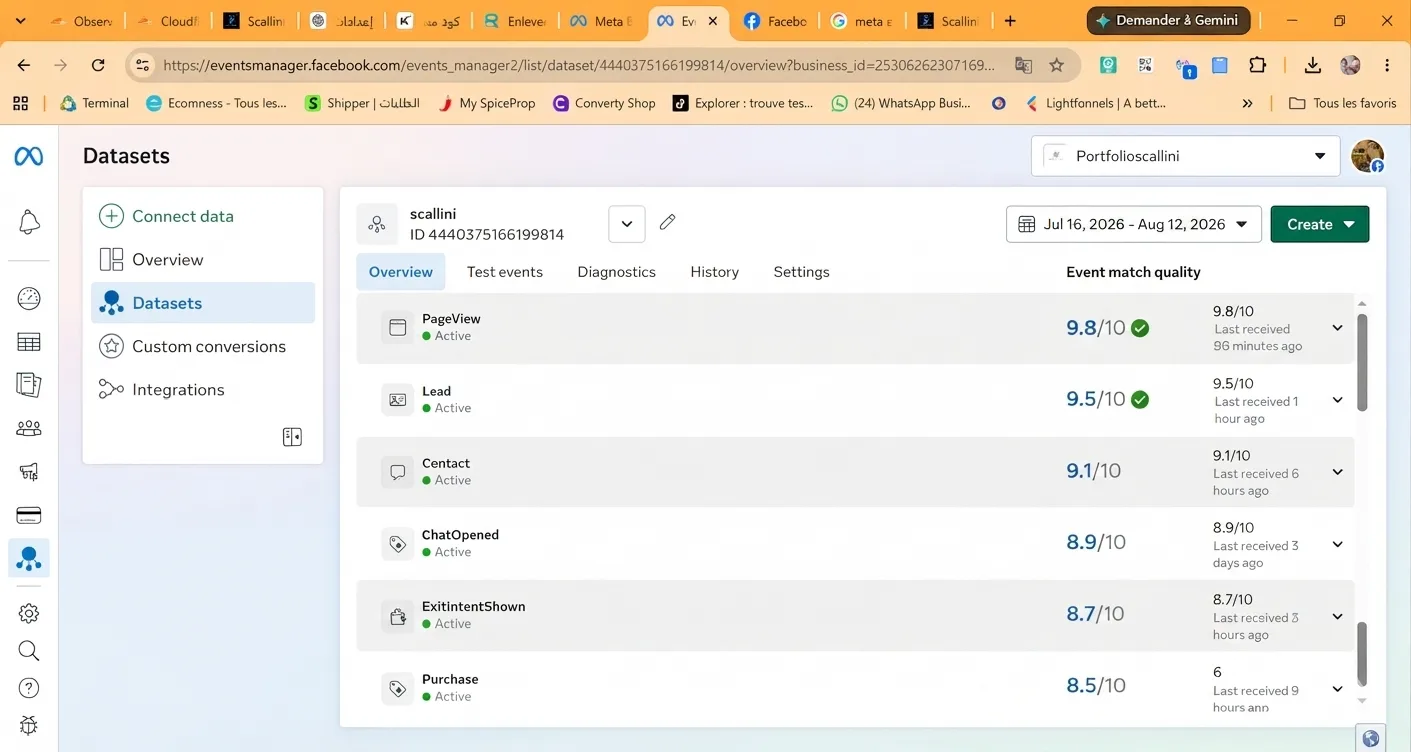Open the document pages icon in left rail
The width and height of the screenshot is (1411, 752).
click(29, 384)
